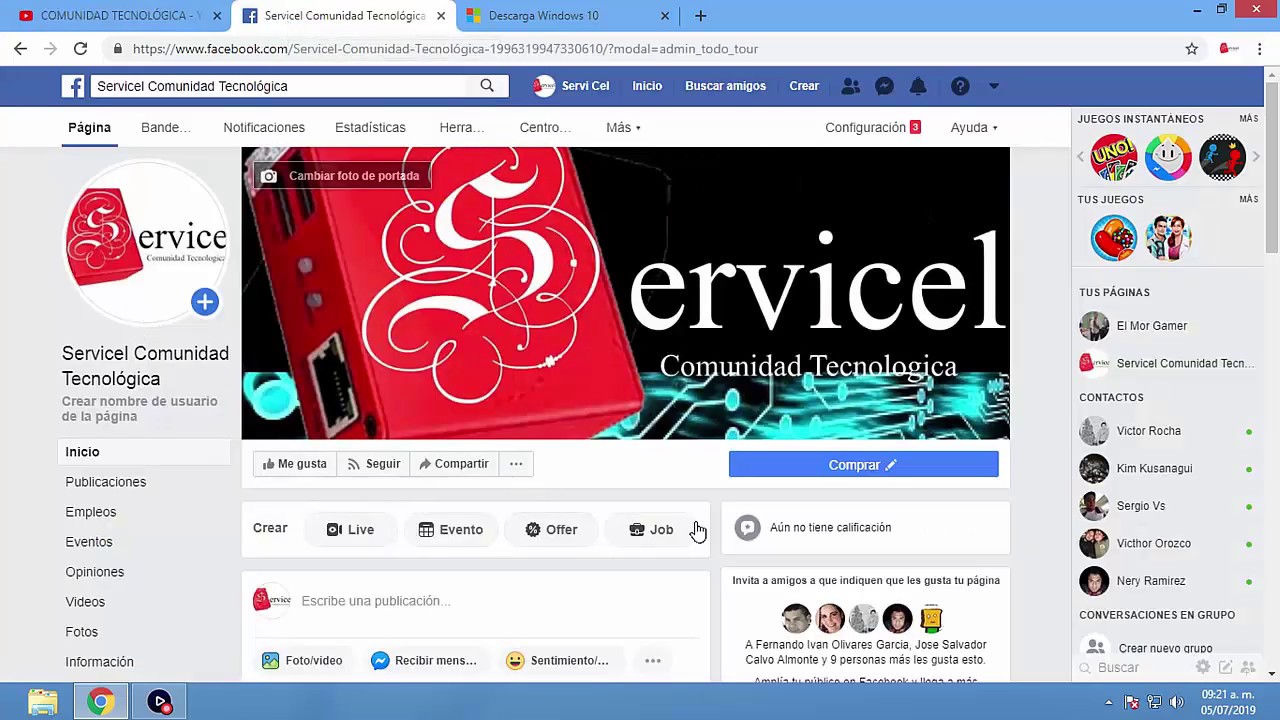Click the Seguir button

click(x=372, y=464)
